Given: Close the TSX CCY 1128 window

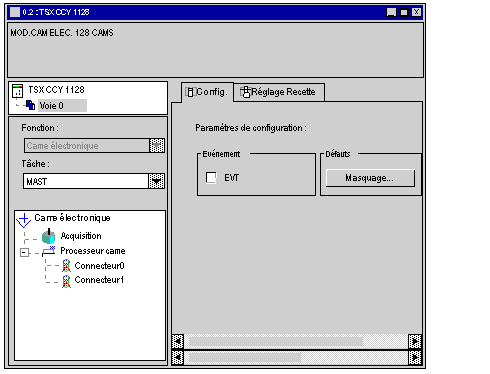Looking at the screenshot, I should (416, 12).
